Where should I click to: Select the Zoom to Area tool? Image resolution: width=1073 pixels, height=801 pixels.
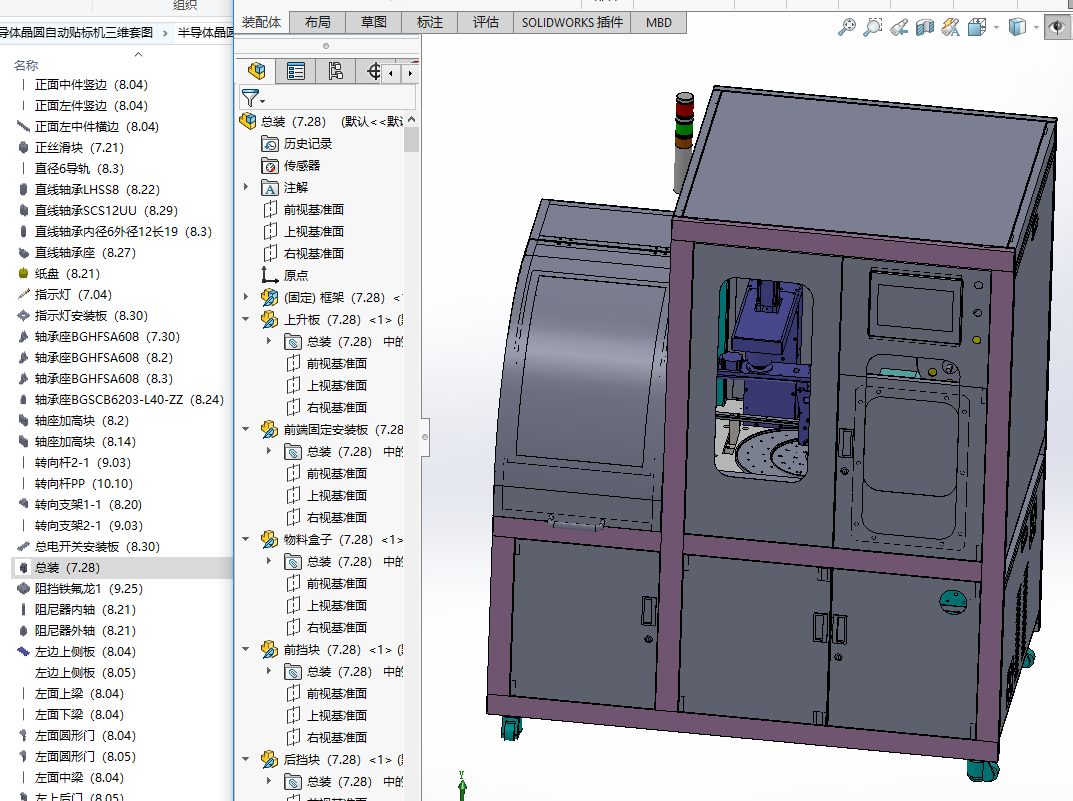(874, 28)
